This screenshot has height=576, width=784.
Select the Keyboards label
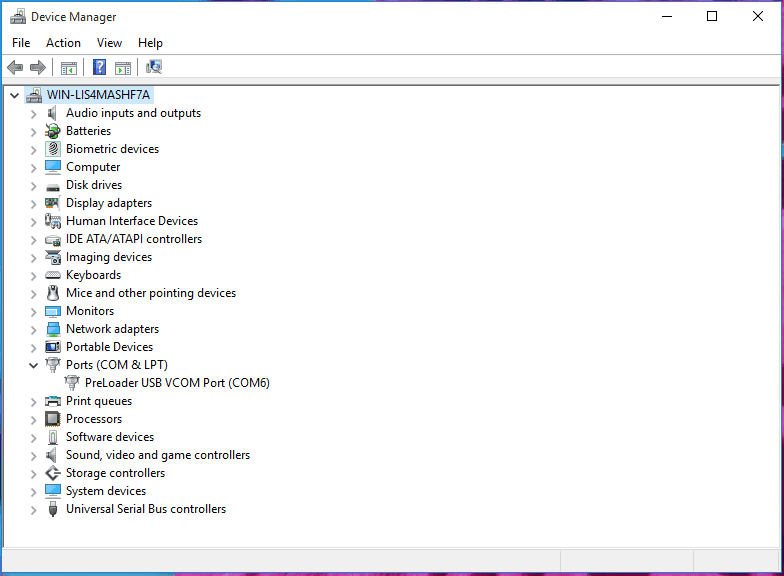coord(94,275)
